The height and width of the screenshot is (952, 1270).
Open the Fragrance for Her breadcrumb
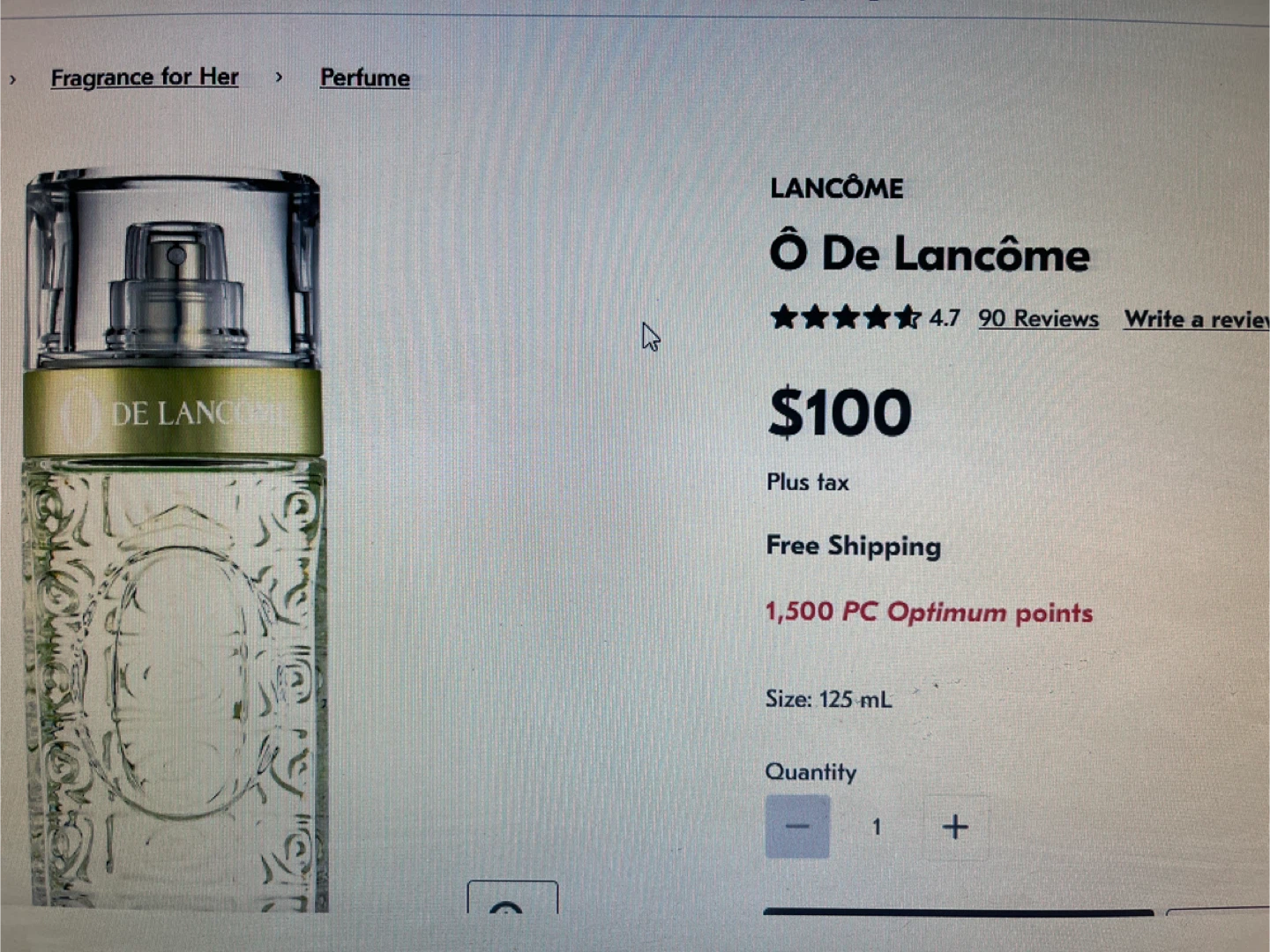(145, 78)
